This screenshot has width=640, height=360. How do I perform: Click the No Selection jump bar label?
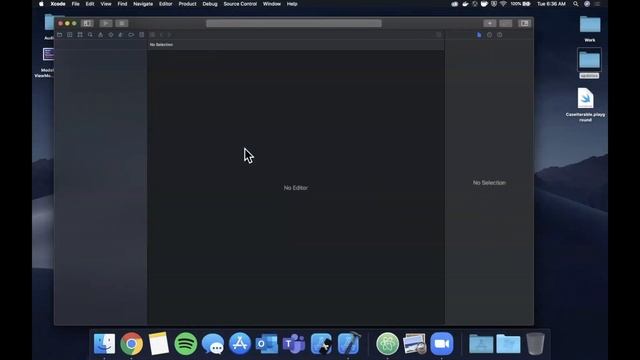(x=161, y=44)
